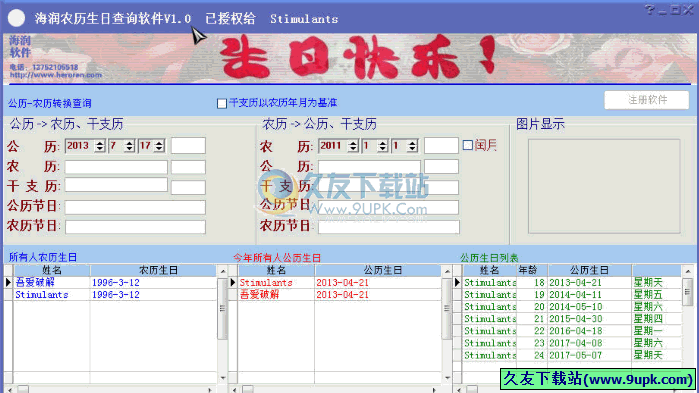Click scroll up arrow of 所有人农历生日 list
699x393 pixels.
coord(223,271)
